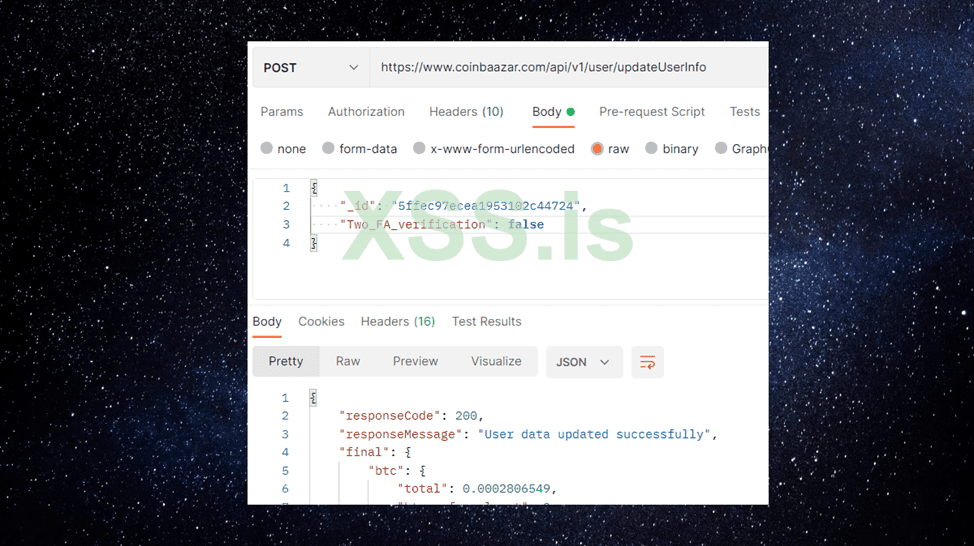974x546 pixels.
Task: Open the response Headers (16) tab
Action: point(398,322)
